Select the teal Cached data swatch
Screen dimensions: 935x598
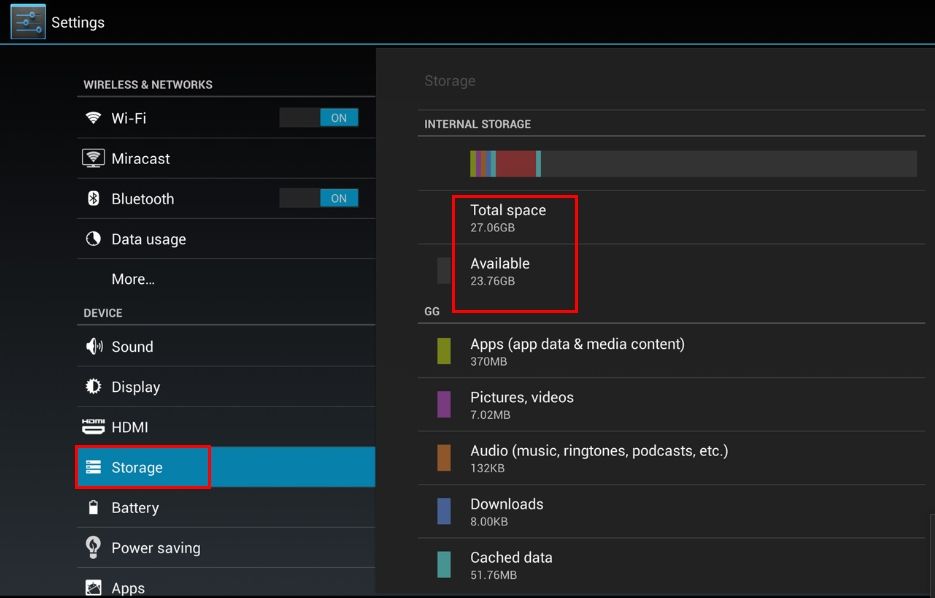point(444,565)
